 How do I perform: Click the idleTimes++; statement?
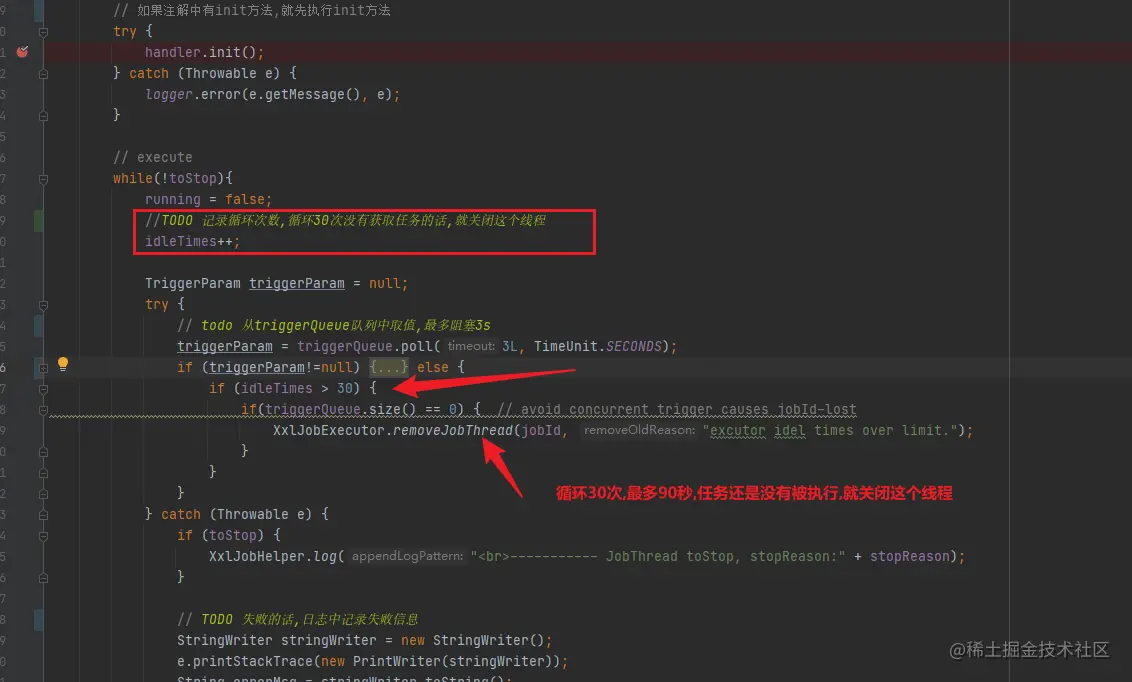[x=192, y=241]
